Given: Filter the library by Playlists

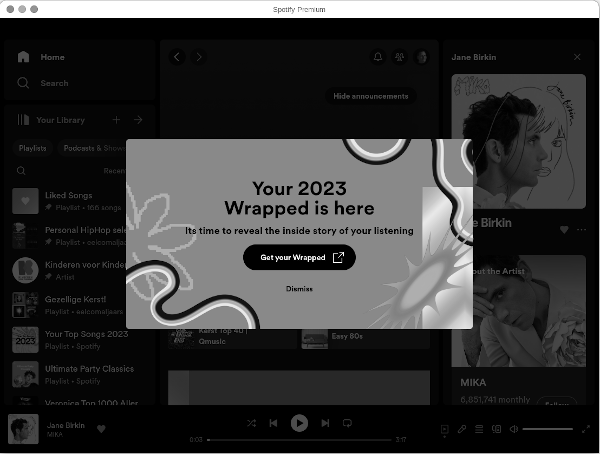Looking at the screenshot, I should coord(32,148).
